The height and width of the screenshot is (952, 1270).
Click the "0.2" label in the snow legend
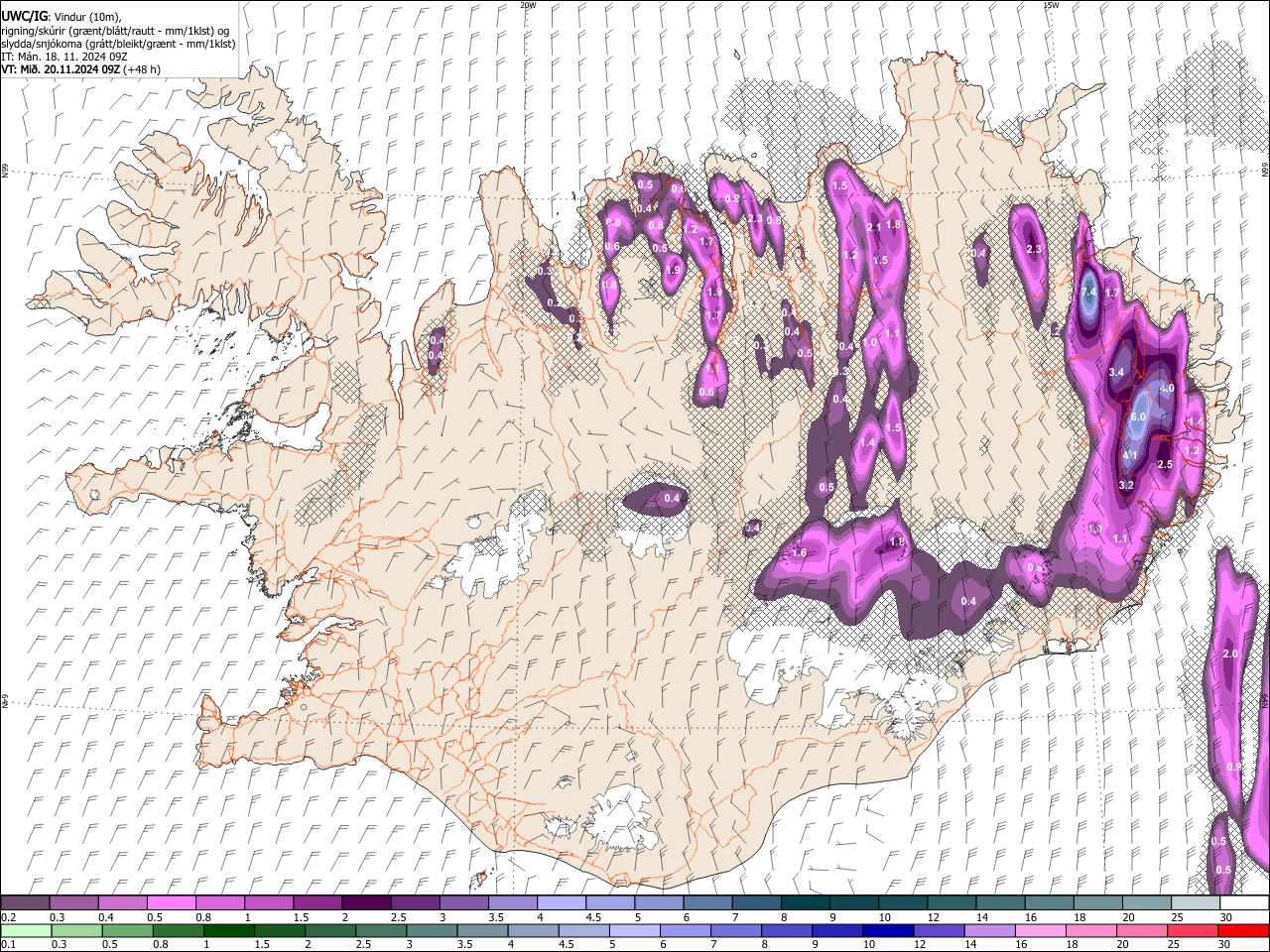pyautogui.click(x=8, y=917)
